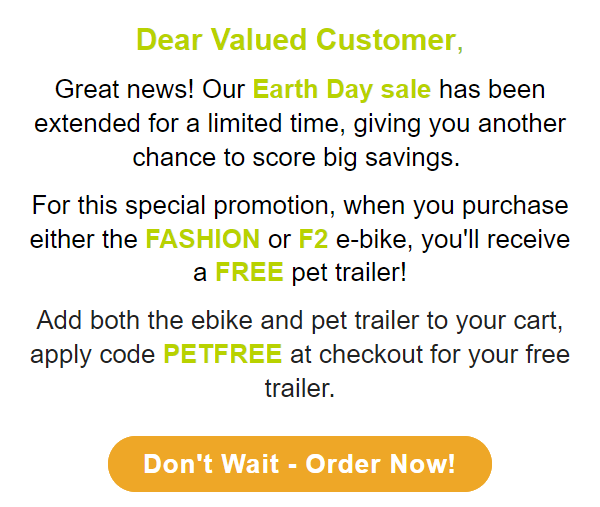
Task: Click the words at checkout for your free
Action: click(430, 354)
